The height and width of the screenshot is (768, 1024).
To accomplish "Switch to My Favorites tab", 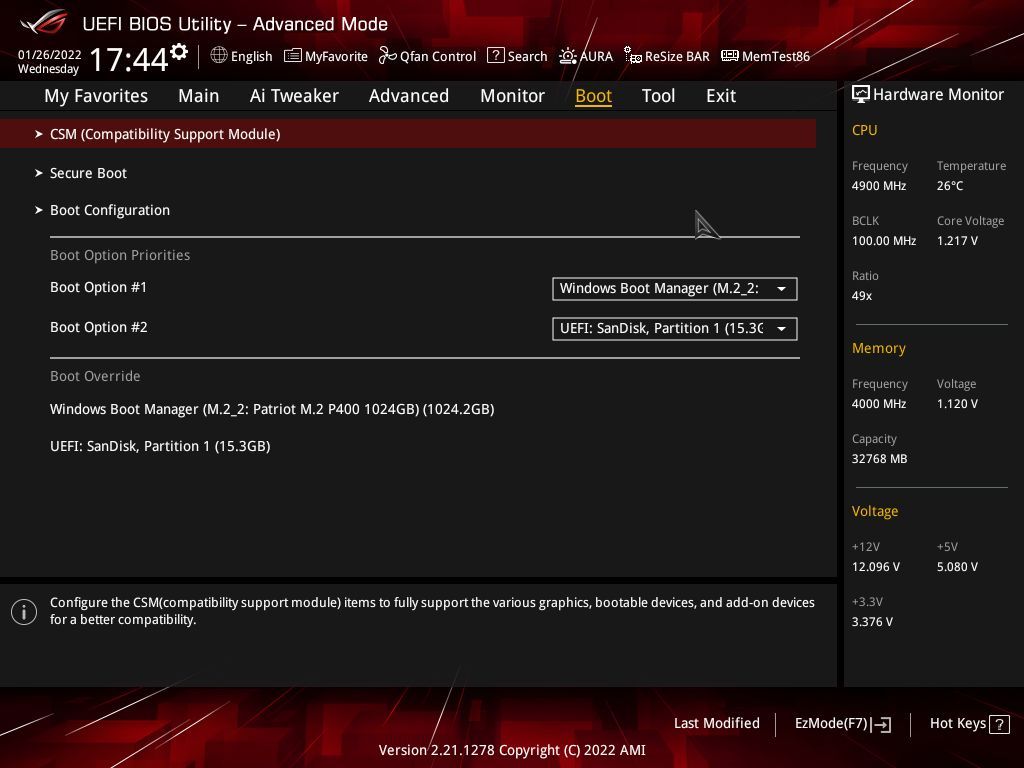I will coord(96,96).
